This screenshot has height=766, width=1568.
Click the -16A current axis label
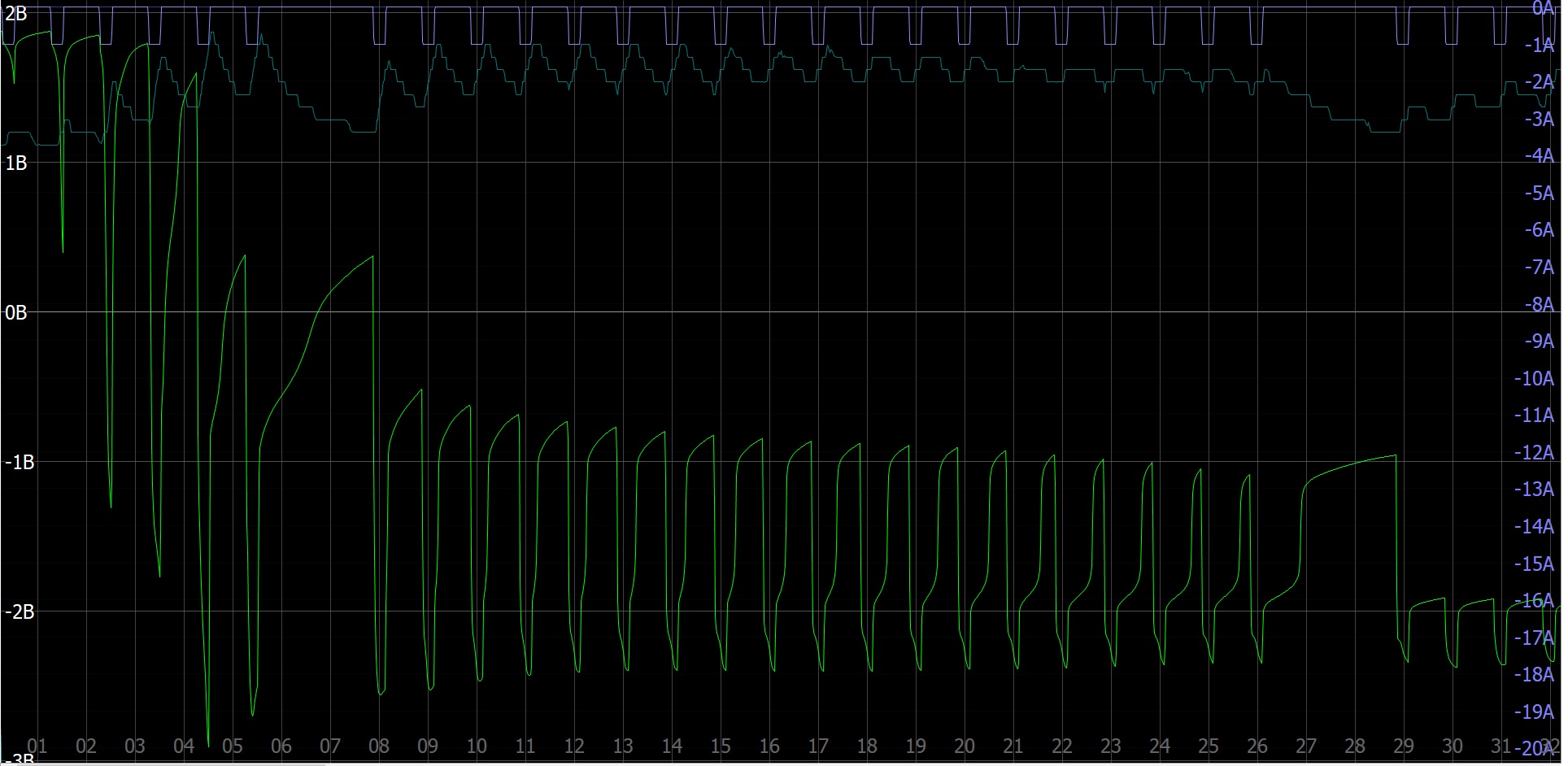[x=1534, y=601]
